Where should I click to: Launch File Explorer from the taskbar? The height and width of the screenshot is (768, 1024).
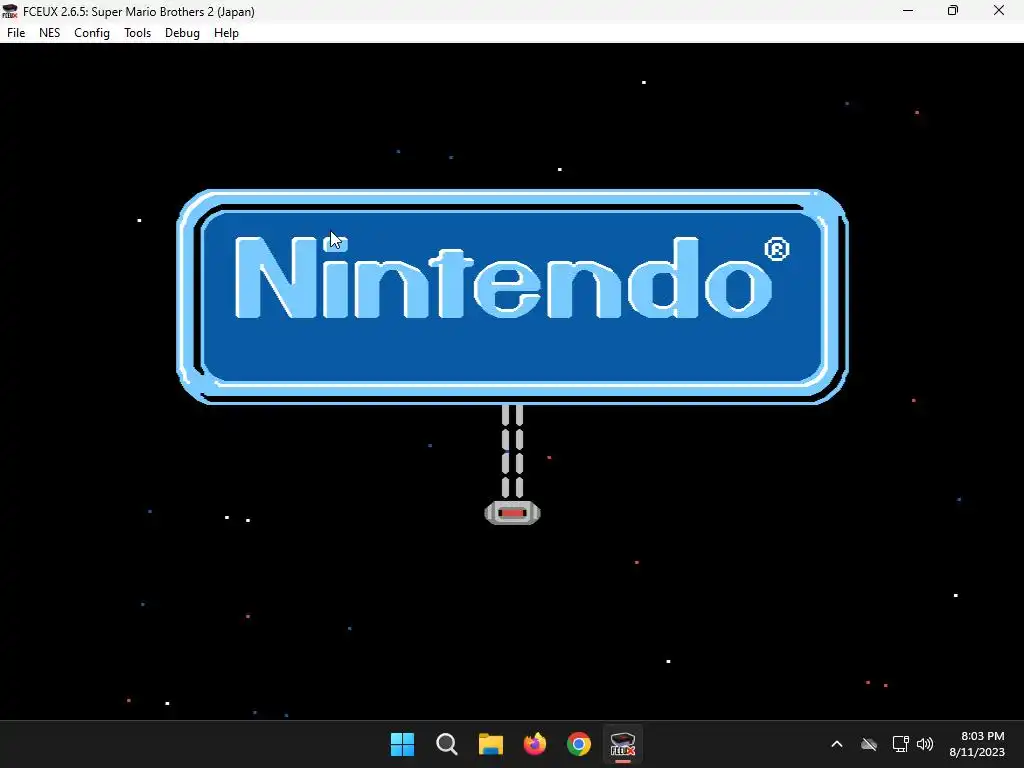pyautogui.click(x=490, y=744)
